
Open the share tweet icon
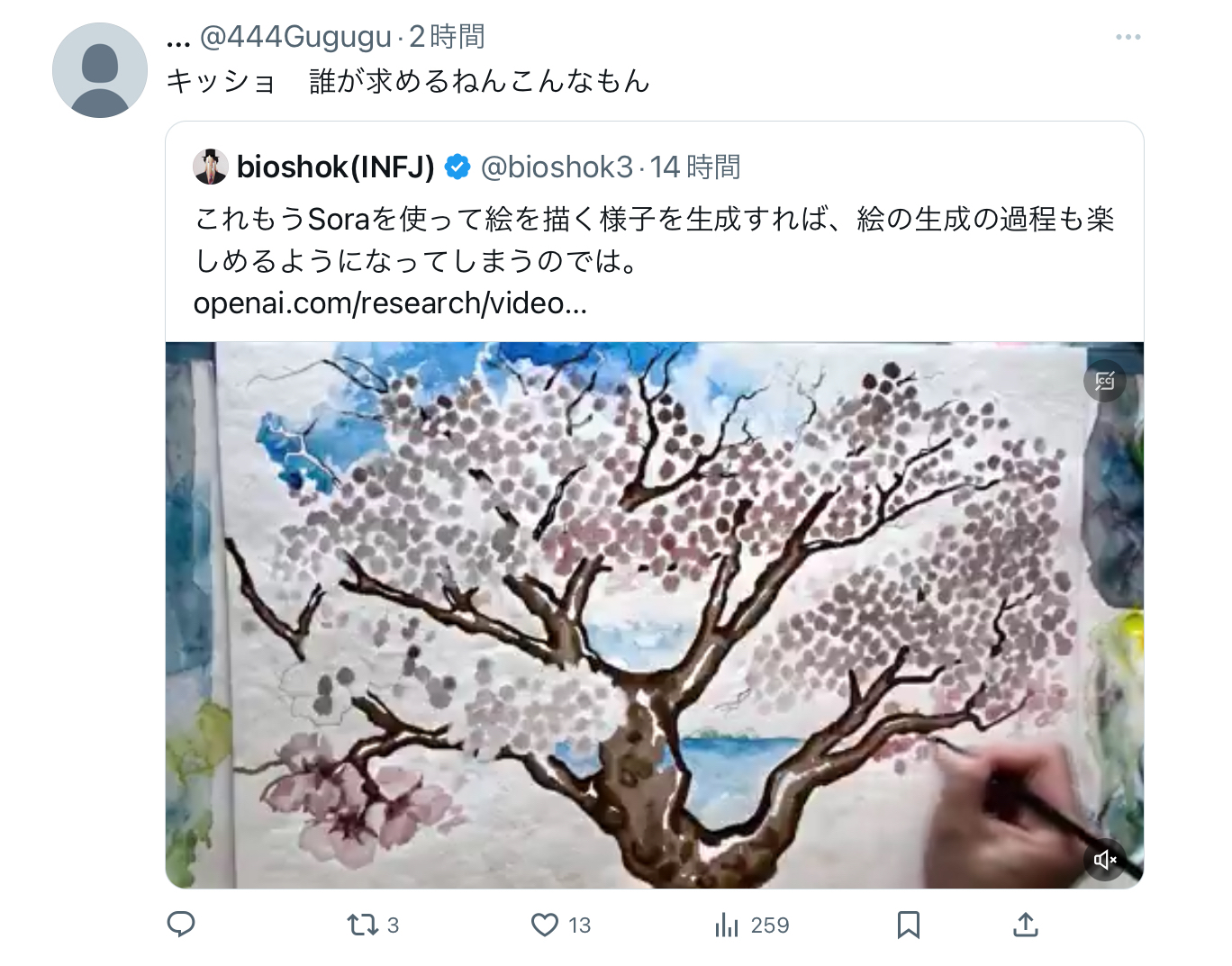pyautogui.click(x=1026, y=924)
